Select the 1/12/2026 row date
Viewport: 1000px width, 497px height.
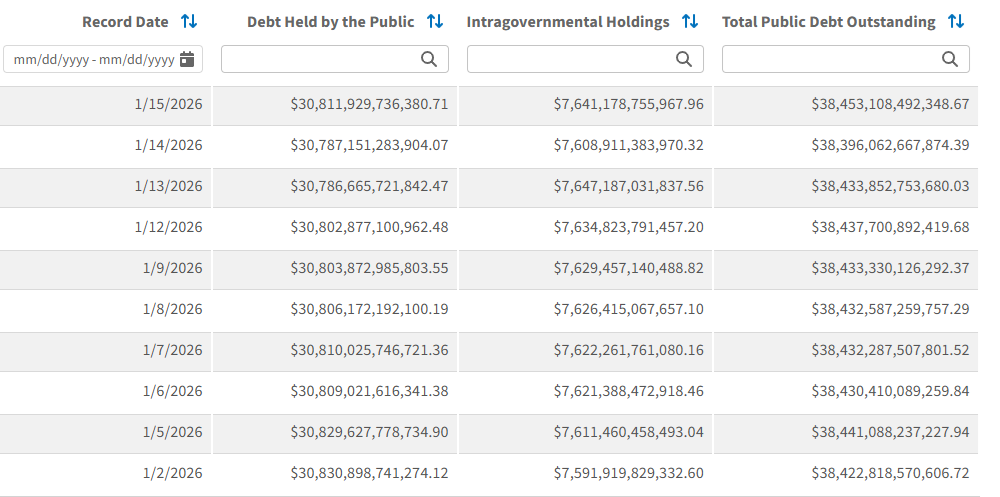(x=168, y=227)
